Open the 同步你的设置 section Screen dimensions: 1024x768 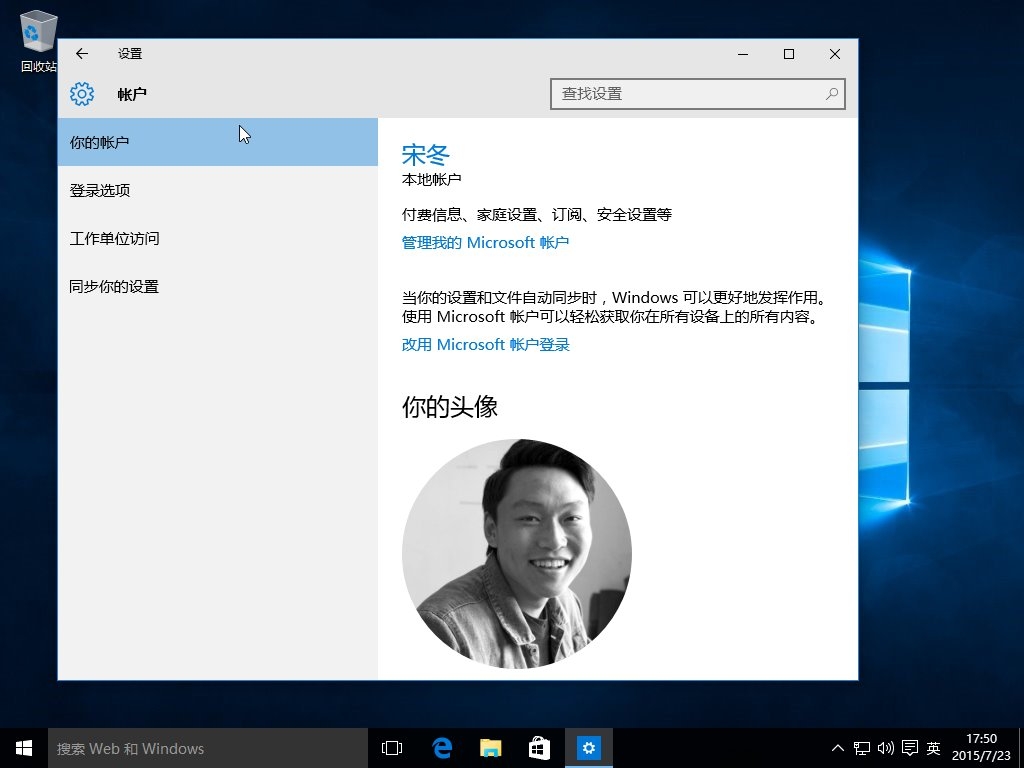click(x=217, y=287)
